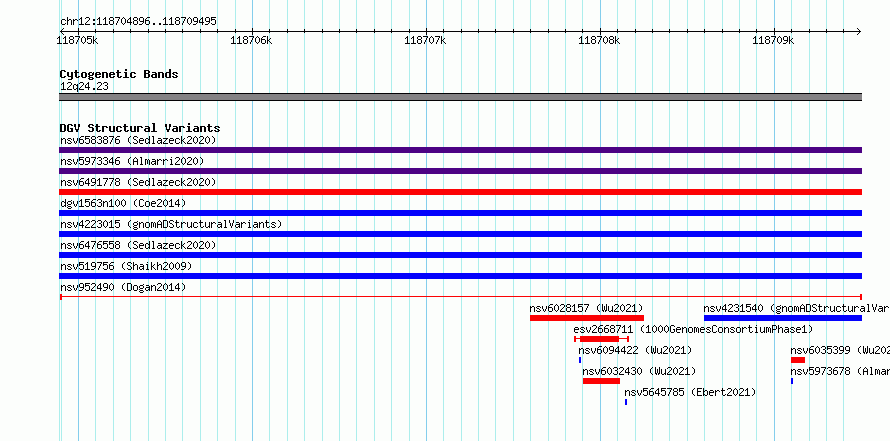The height and width of the screenshot is (441, 890).
Task: Open variant dgv1563n100 (Coe2014) label
Action: [123, 203]
